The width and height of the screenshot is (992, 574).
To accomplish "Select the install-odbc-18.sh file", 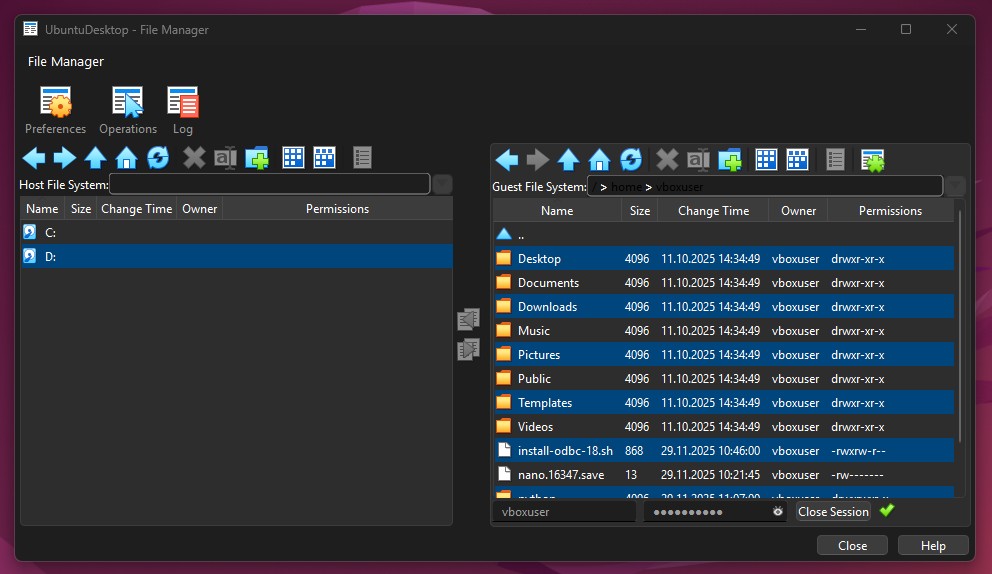I will [x=724, y=451].
